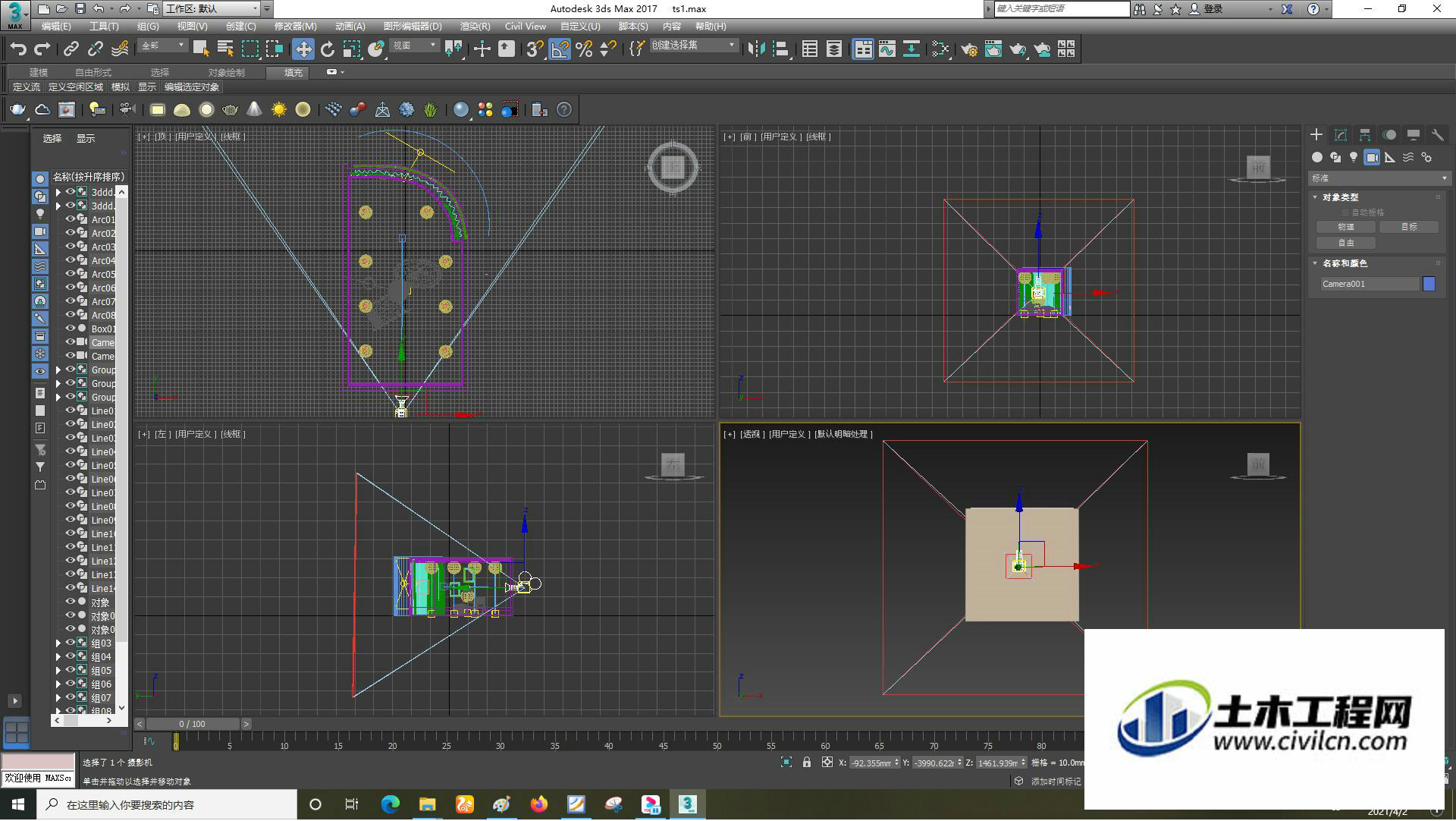Switch to the Hierarchy panel tab
1456x821 pixels.
(1365, 134)
